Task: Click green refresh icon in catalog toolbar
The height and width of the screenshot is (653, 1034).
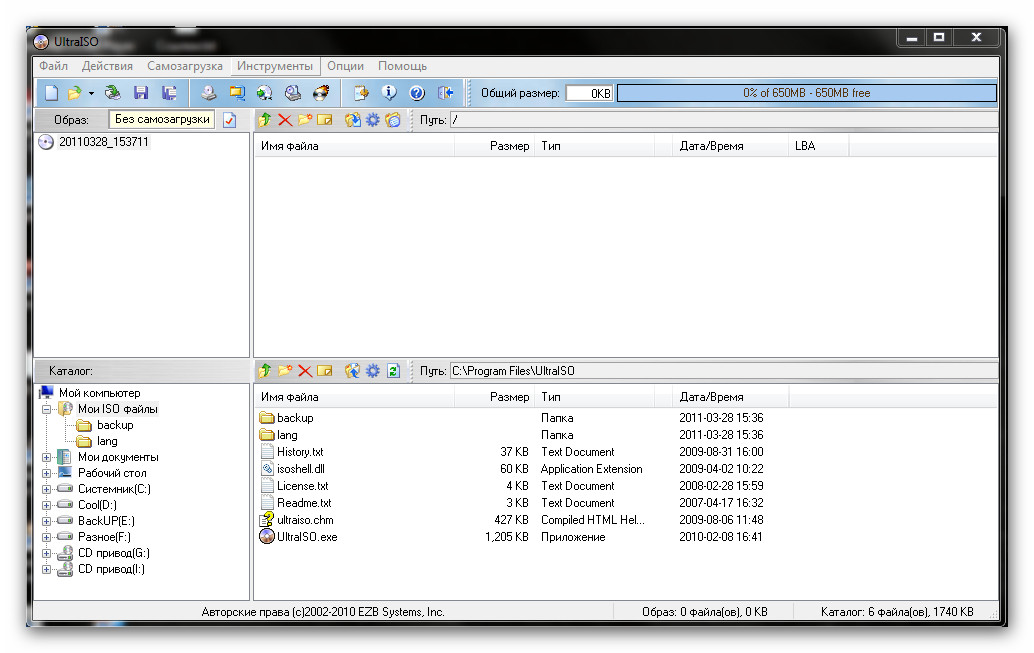Action: coord(394,371)
